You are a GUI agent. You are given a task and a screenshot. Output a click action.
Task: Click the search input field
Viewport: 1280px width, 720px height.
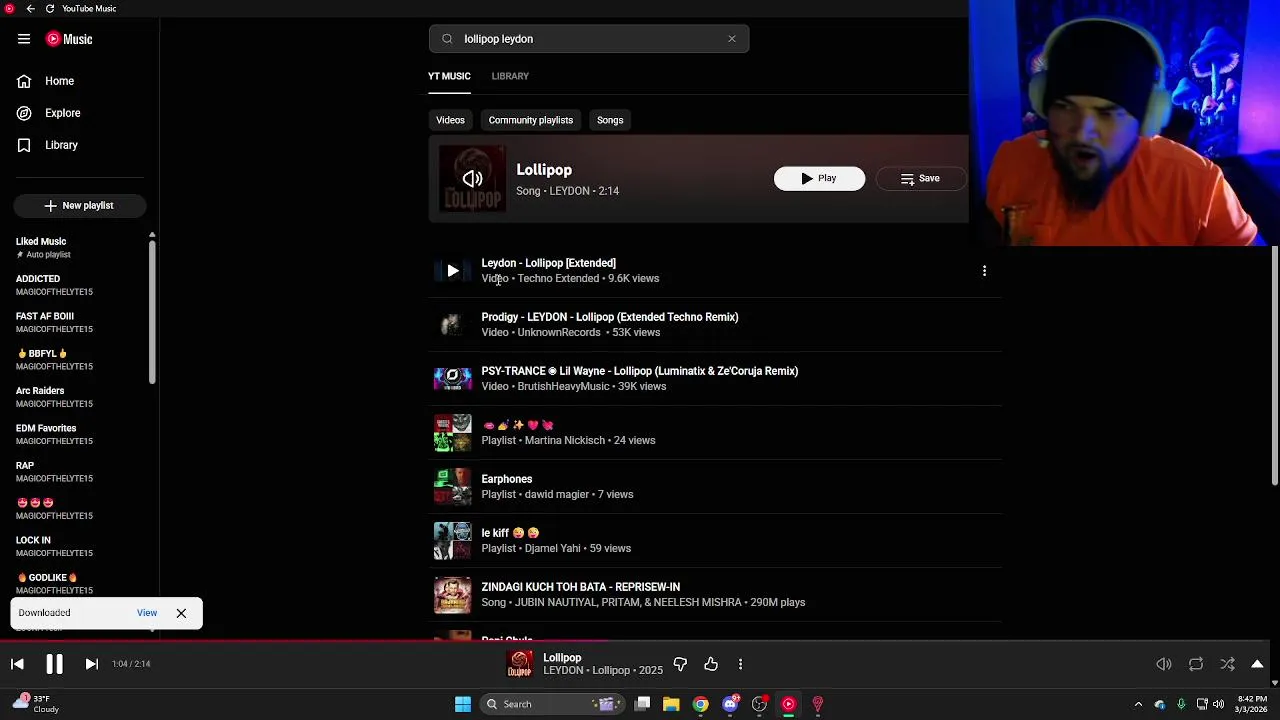pyautogui.click(x=589, y=39)
